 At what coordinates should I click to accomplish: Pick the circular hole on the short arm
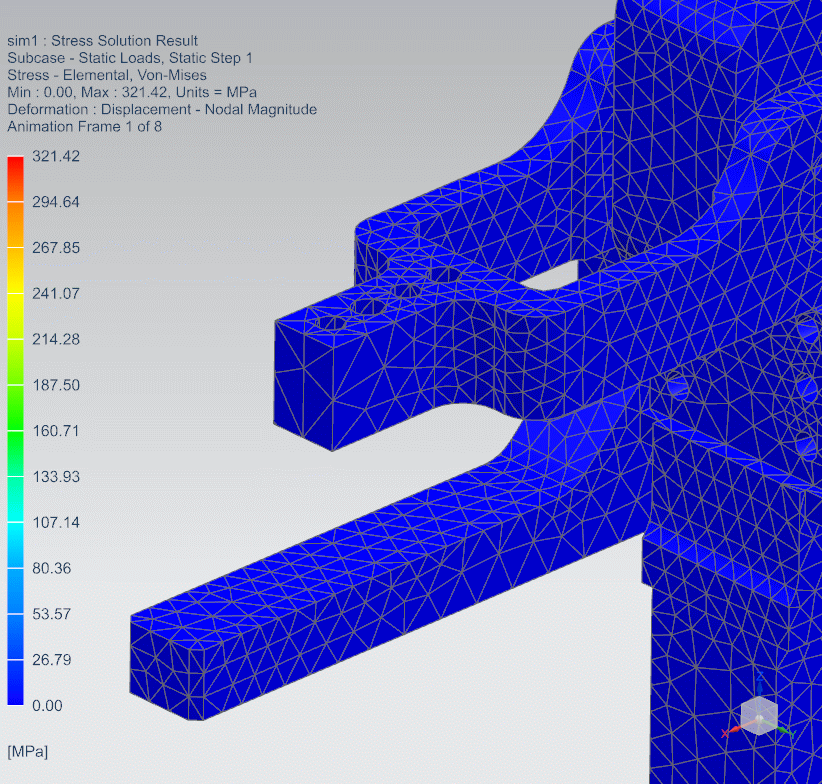pos(330,322)
